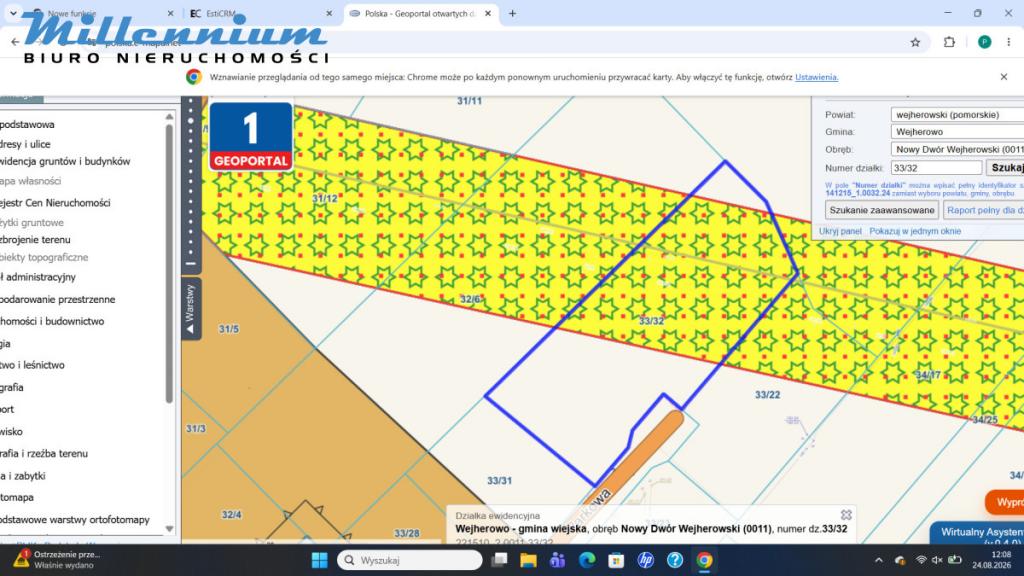
Task: Open the tab search dropdown chevron
Action: 12,13
